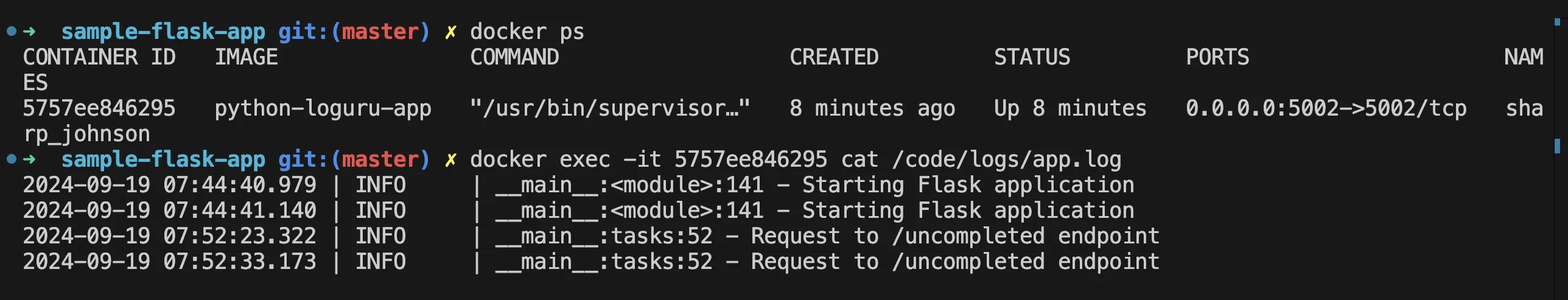Screen dimensions: 1568x300
Task: Click the yellow x before docker exec
Action: pos(450,159)
